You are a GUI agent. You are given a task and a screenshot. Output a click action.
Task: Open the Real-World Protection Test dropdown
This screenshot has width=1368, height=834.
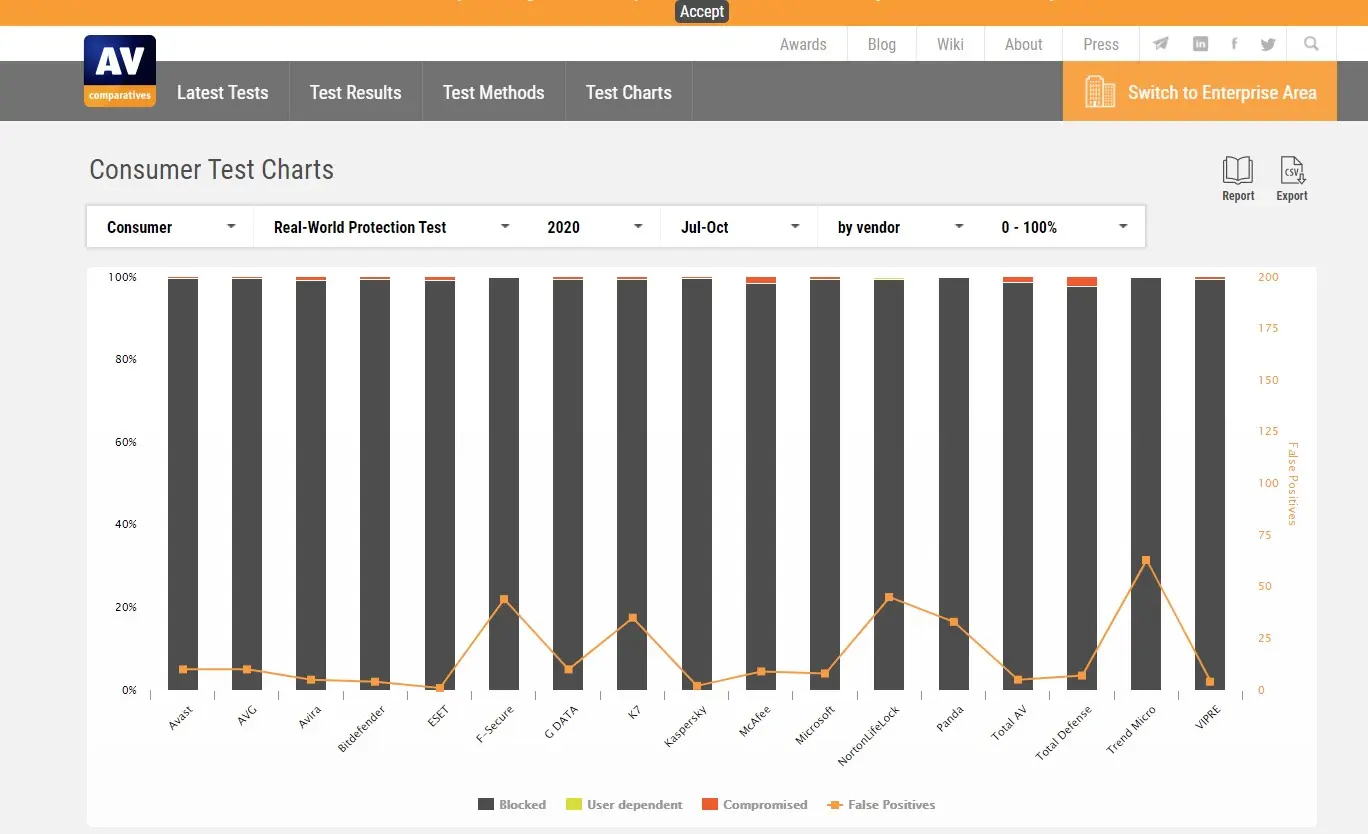click(x=392, y=227)
